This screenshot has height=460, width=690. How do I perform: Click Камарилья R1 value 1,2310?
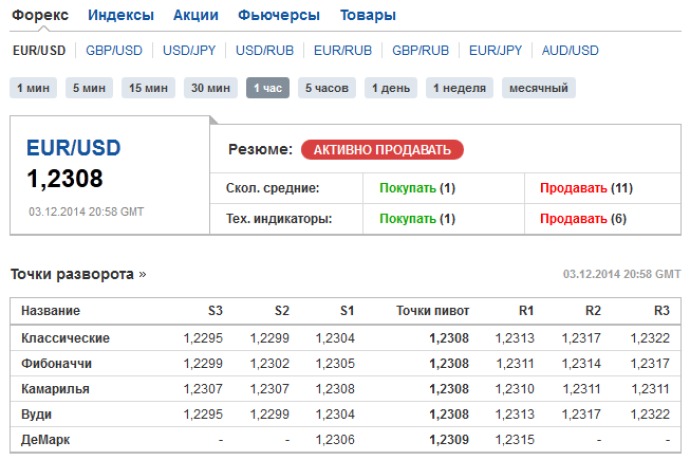click(x=514, y=389)
